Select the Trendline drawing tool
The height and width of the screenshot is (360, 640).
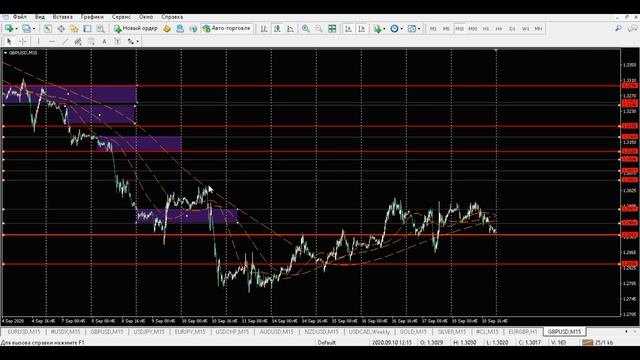(65, 41)
